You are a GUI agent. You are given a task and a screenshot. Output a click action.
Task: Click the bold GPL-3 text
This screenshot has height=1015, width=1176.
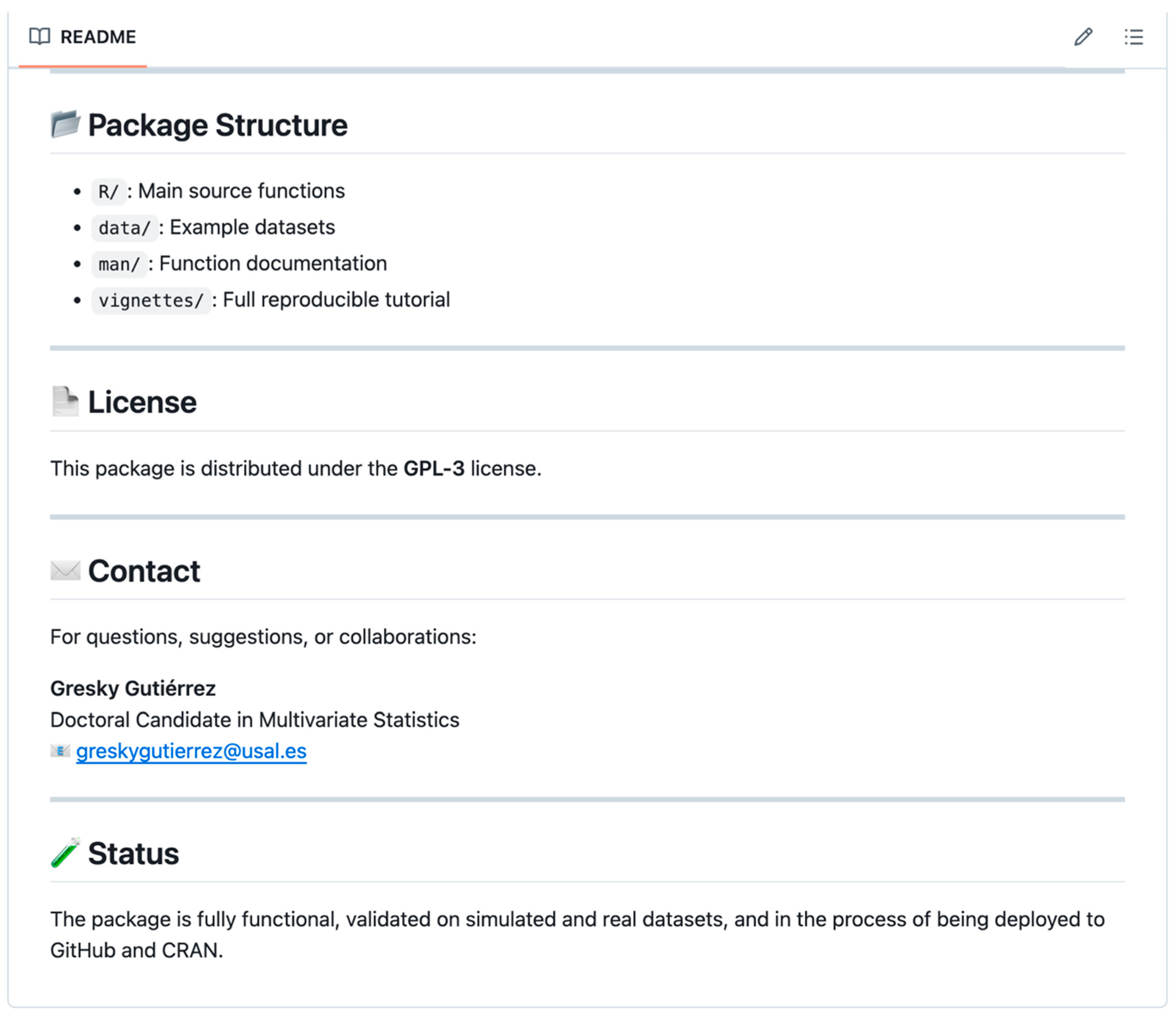click(434, 469)
